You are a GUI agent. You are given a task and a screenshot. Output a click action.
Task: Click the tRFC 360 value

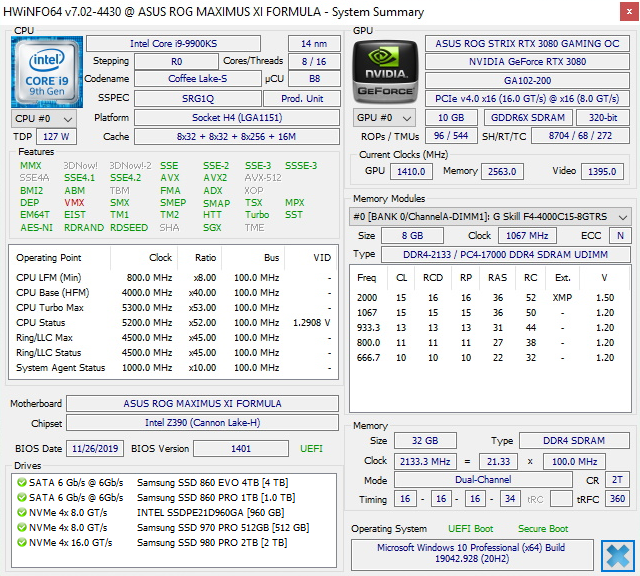click(617, 499)
